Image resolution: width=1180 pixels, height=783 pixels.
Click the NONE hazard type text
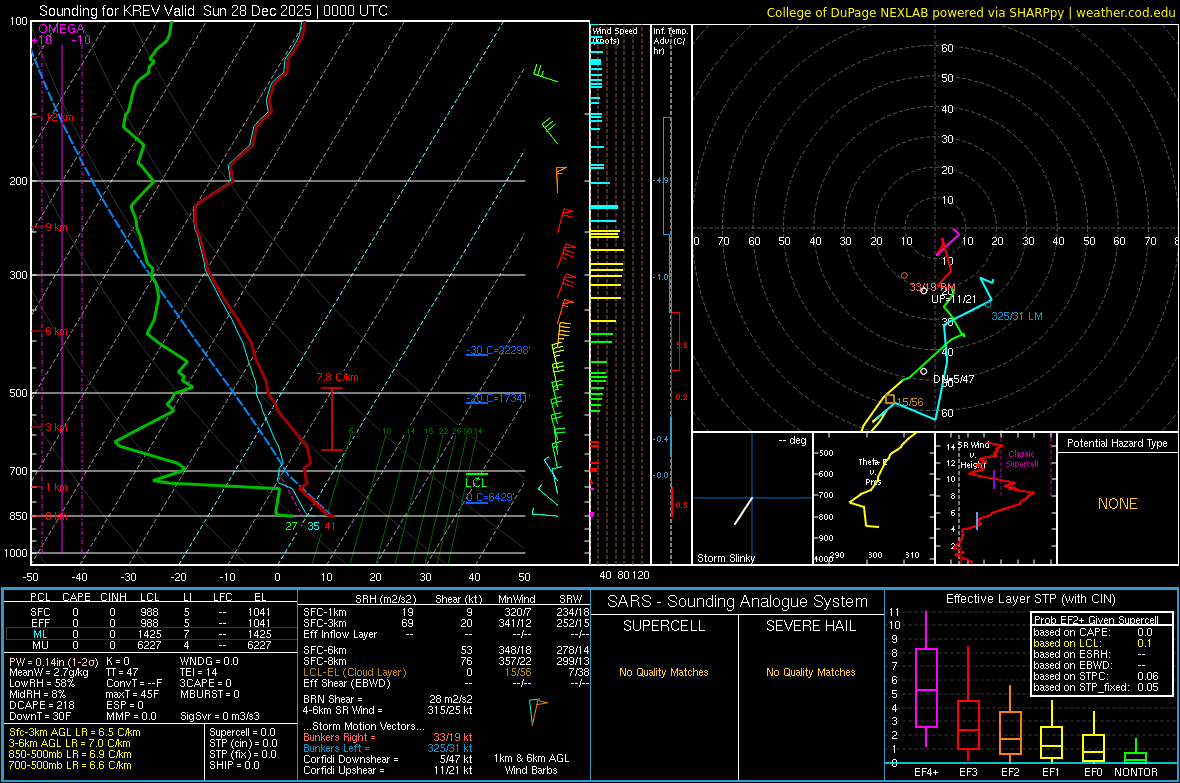click(x=1117, y=504)
